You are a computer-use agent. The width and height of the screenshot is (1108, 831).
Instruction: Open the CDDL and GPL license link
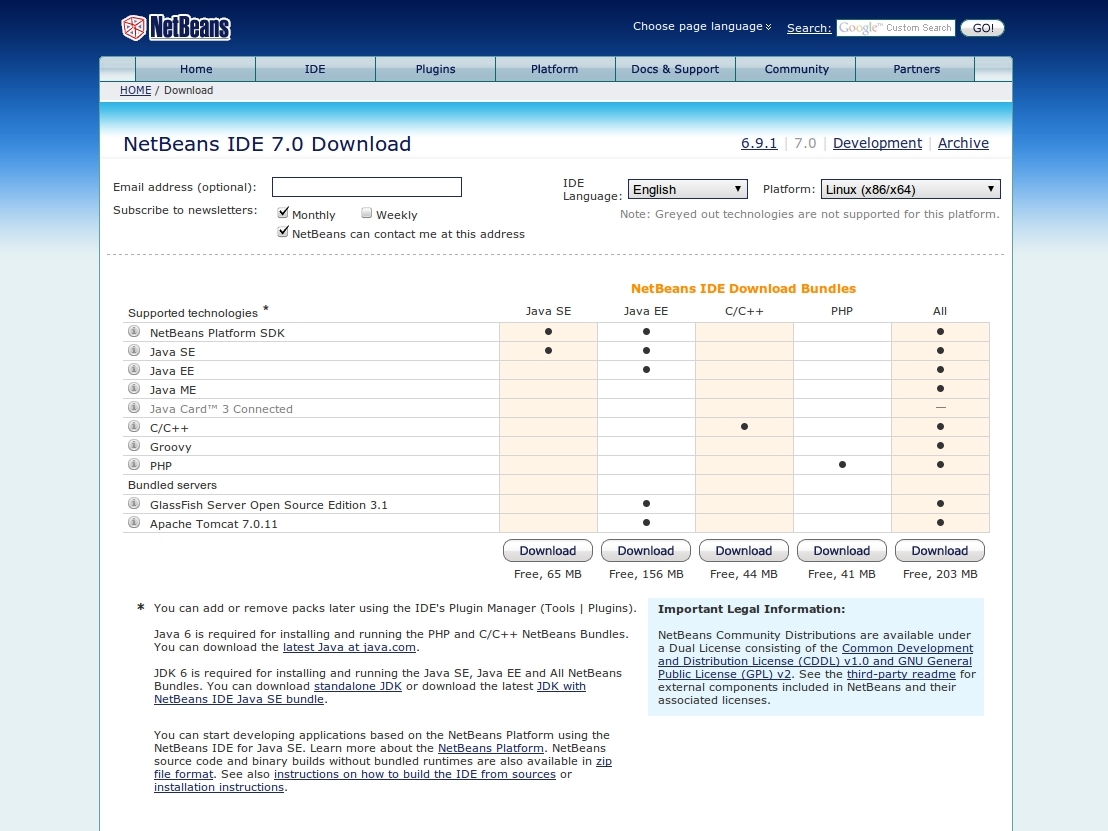[x=815, y=661]
